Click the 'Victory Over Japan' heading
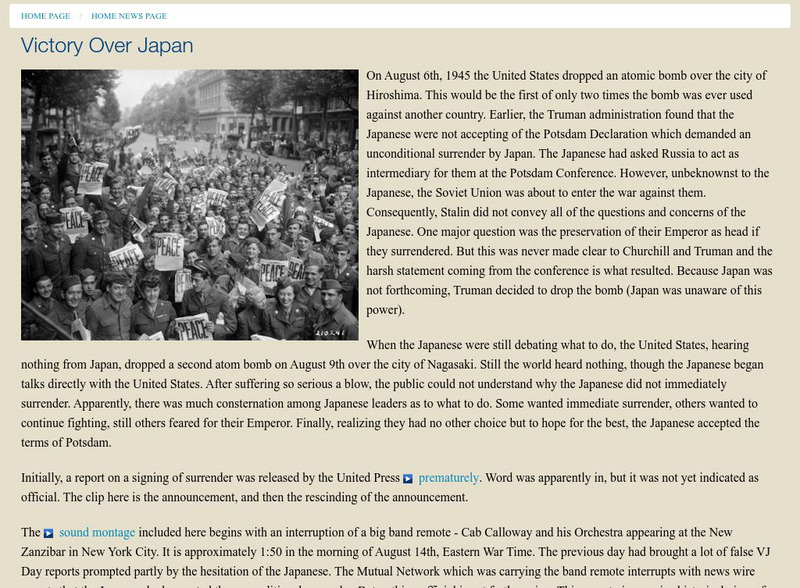 tap(107, 45)
